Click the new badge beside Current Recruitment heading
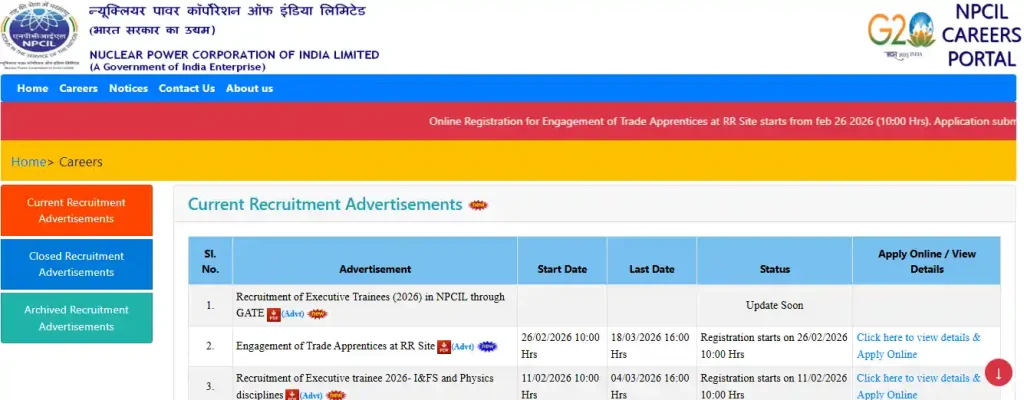The image size is (1024, 400). (479, 205)
